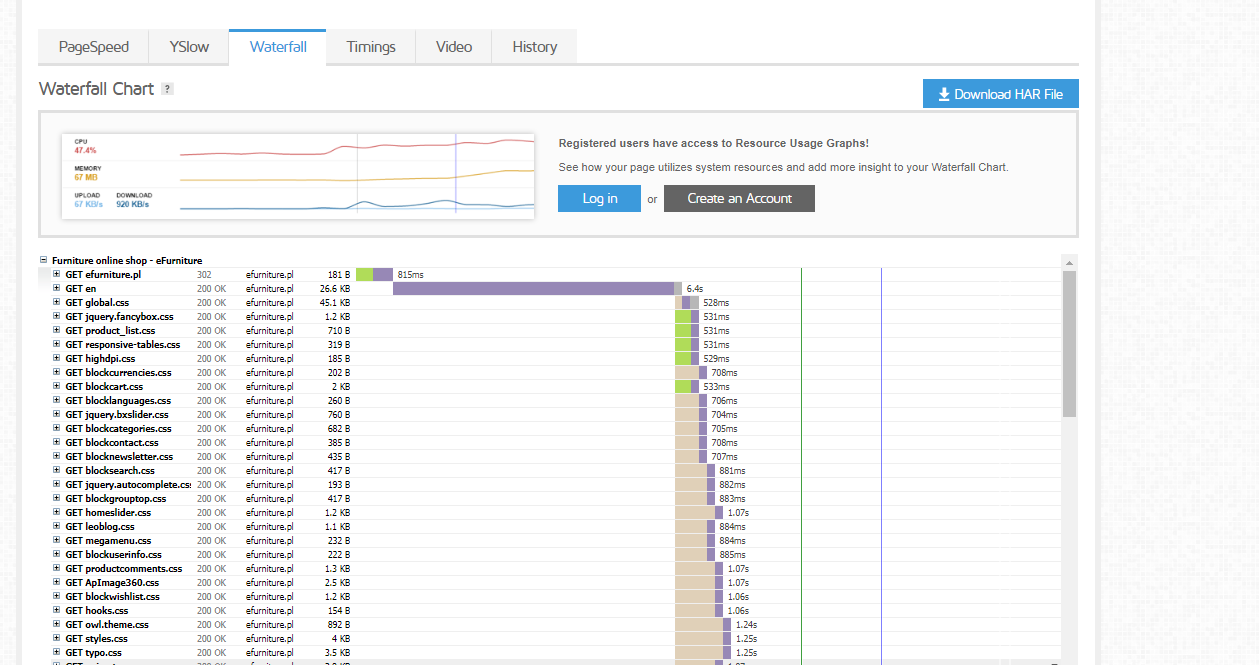Expand the GET blockwishlist.css request

click(57, 596)
